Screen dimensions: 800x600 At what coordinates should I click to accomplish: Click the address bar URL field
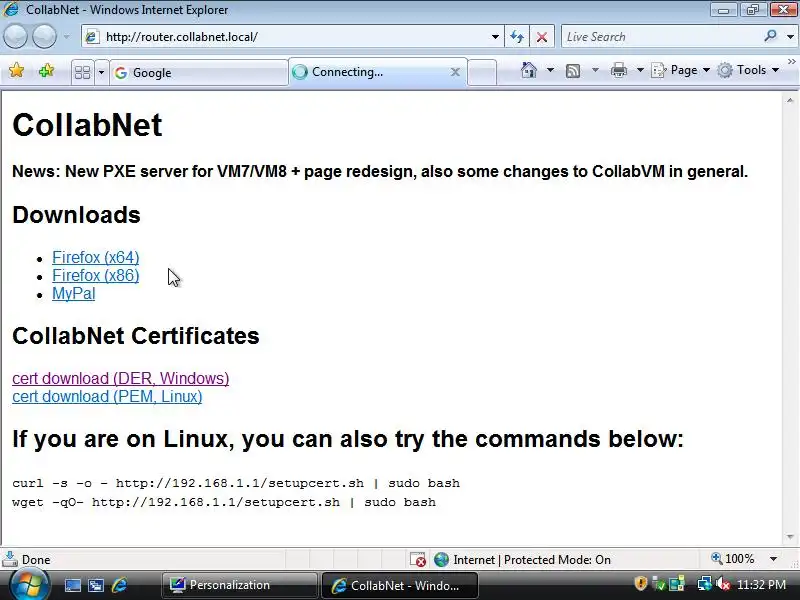tap(286, 37)
